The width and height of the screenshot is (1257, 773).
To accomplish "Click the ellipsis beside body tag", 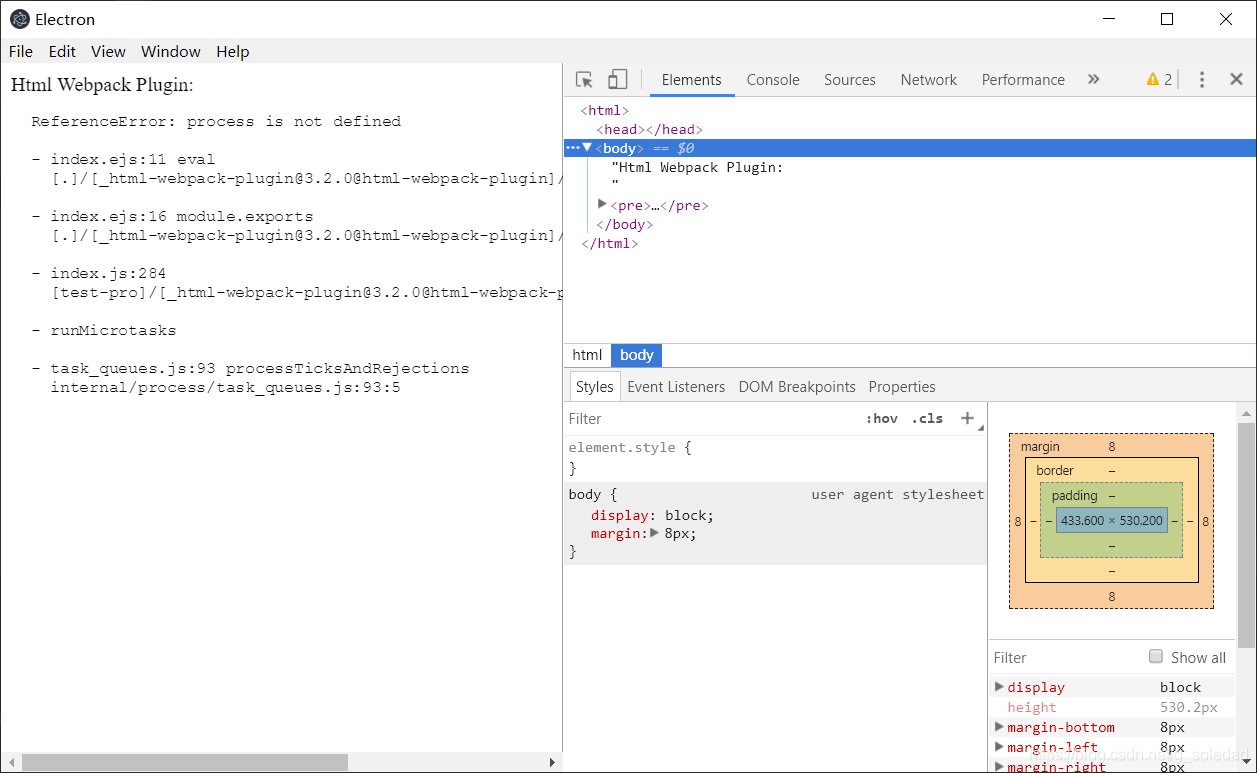I will point(573,148).
